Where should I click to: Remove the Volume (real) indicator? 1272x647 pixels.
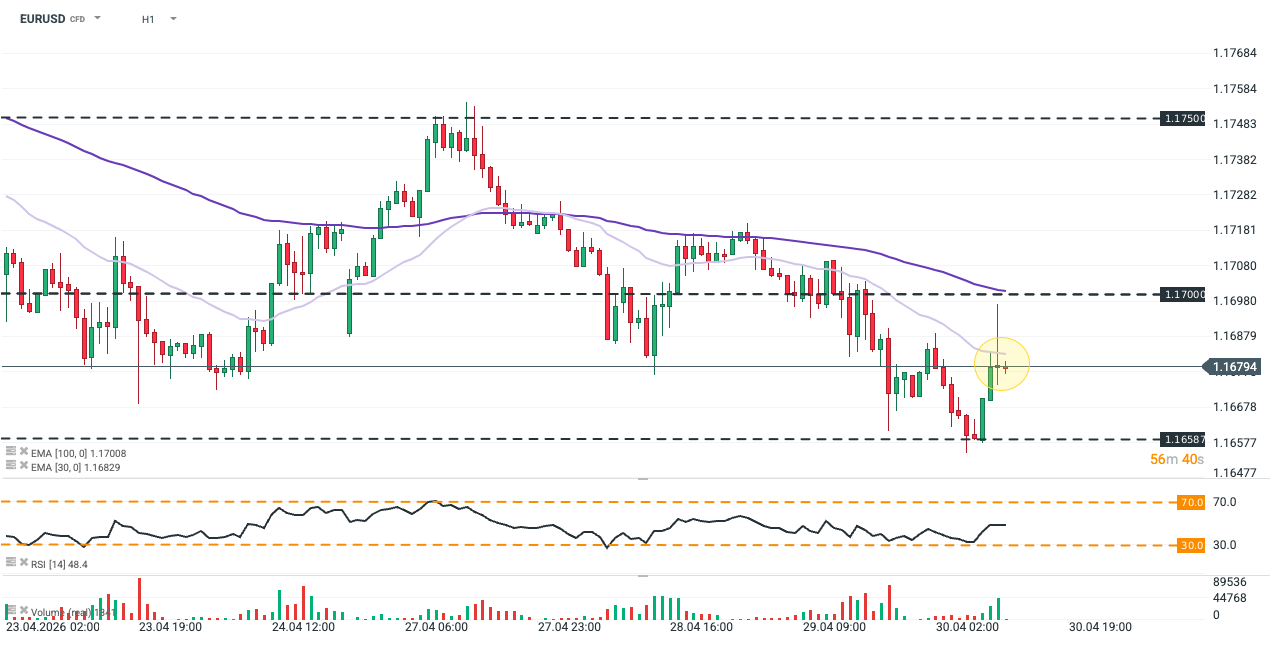coord(22,609)
